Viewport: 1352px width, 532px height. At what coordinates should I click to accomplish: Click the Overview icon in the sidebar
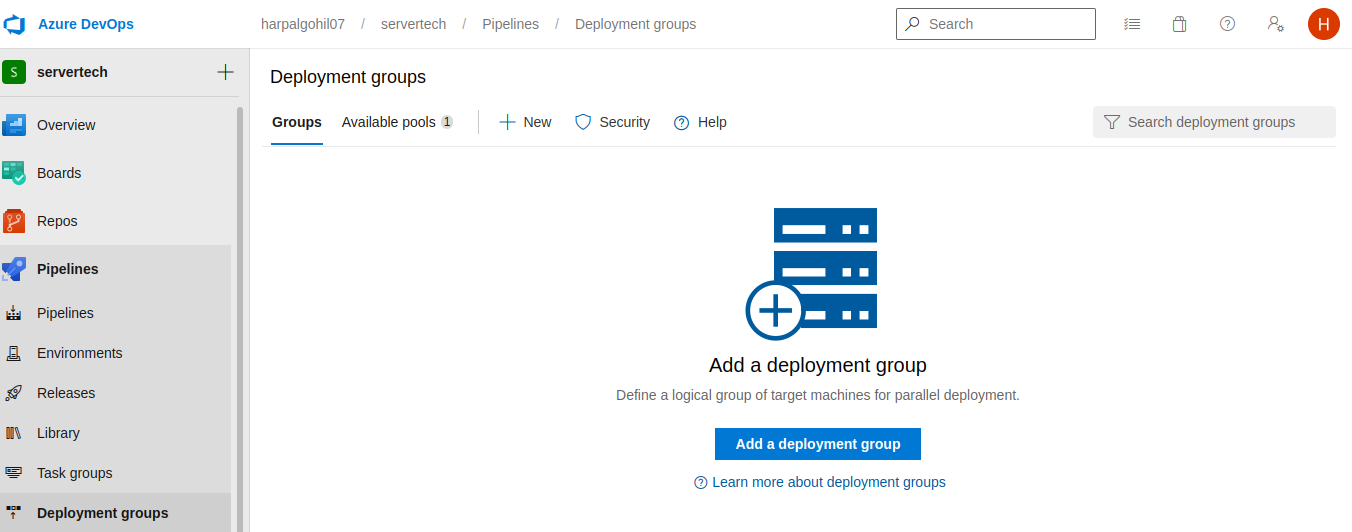(14, 125)
